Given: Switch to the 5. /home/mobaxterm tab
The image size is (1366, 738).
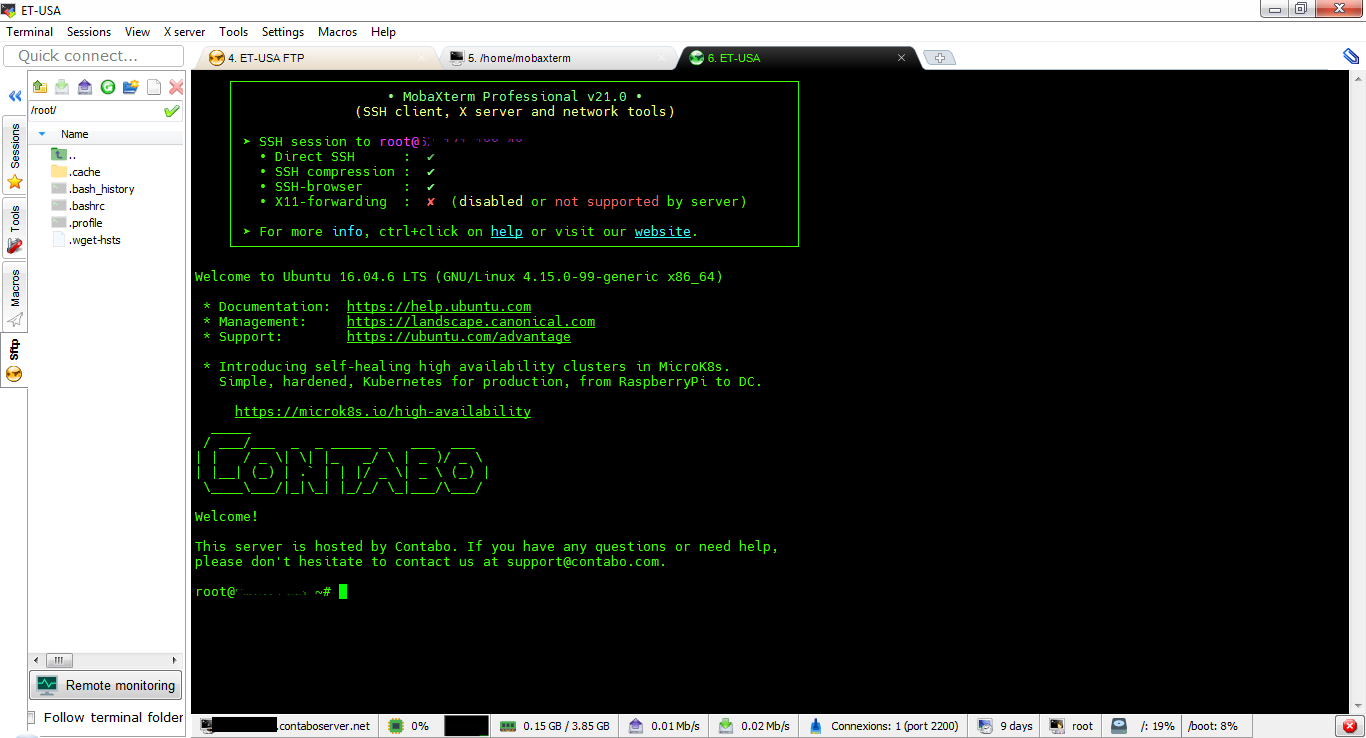Looking at the screenshot, I should tap(557, 58).
